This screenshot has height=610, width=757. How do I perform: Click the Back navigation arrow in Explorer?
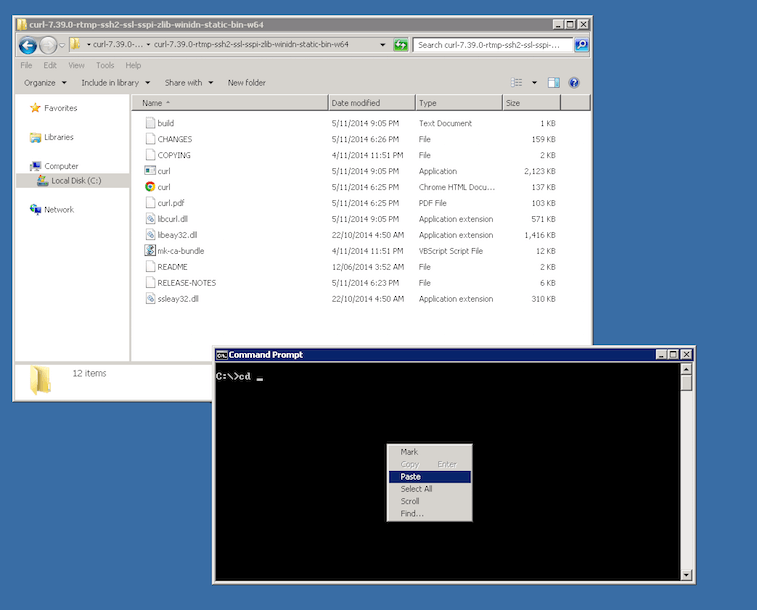click(28, 45)
